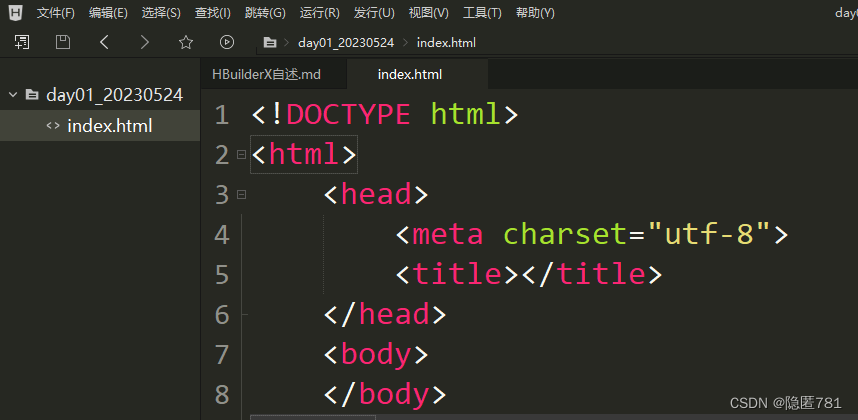Click the charset attribute on line 4
The width and height of the screenshot is (858, 420).
565,234
